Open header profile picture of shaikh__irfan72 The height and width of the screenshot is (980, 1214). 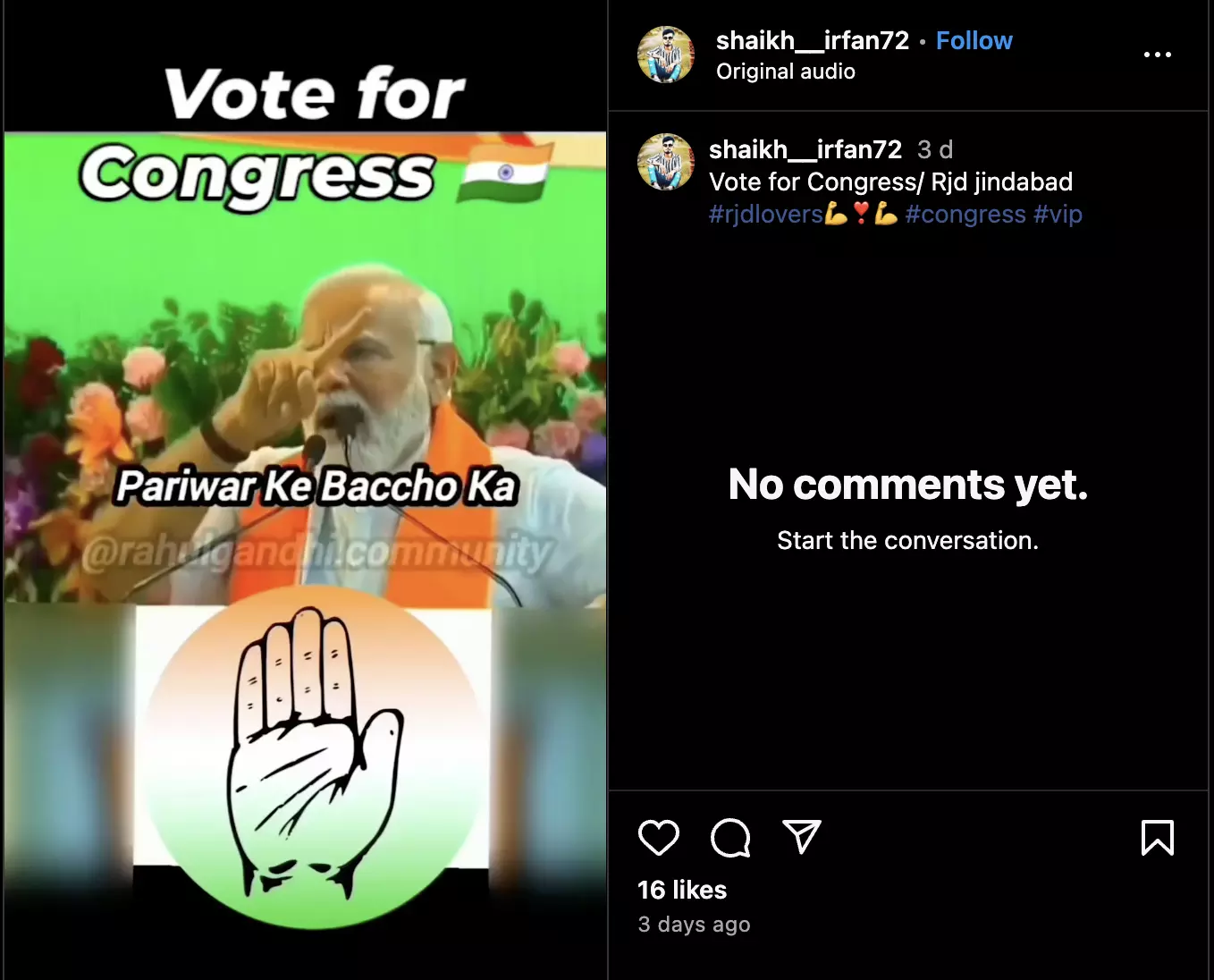(x=666, y=55)
